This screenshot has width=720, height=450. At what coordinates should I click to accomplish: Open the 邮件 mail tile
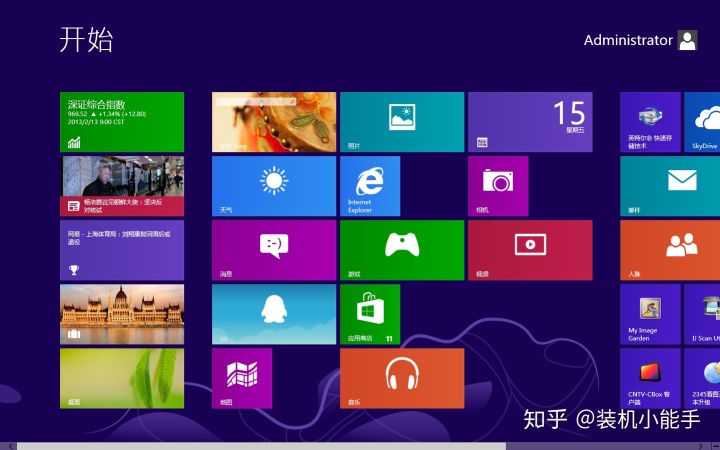click(670, 186)
